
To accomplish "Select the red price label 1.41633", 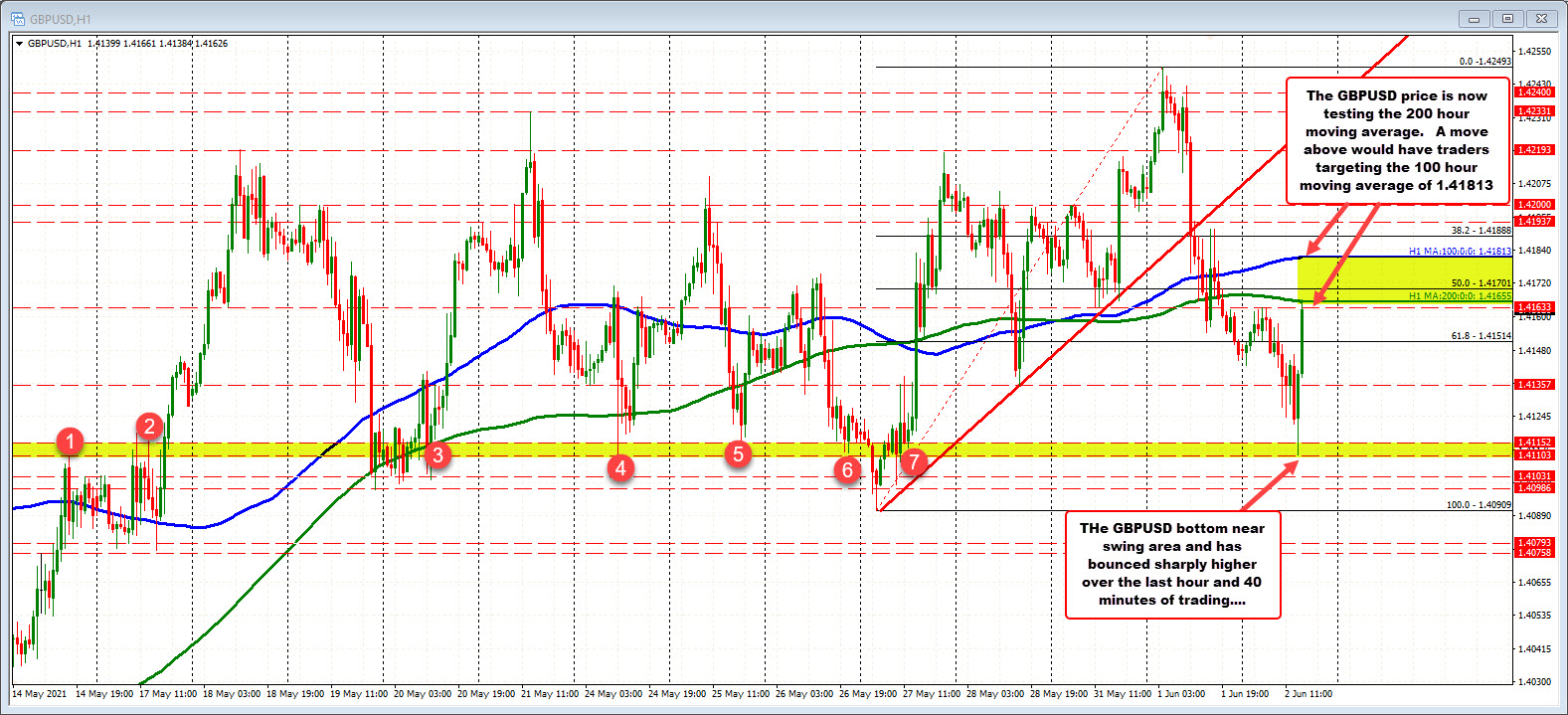I will click(x=1533, y=308).
